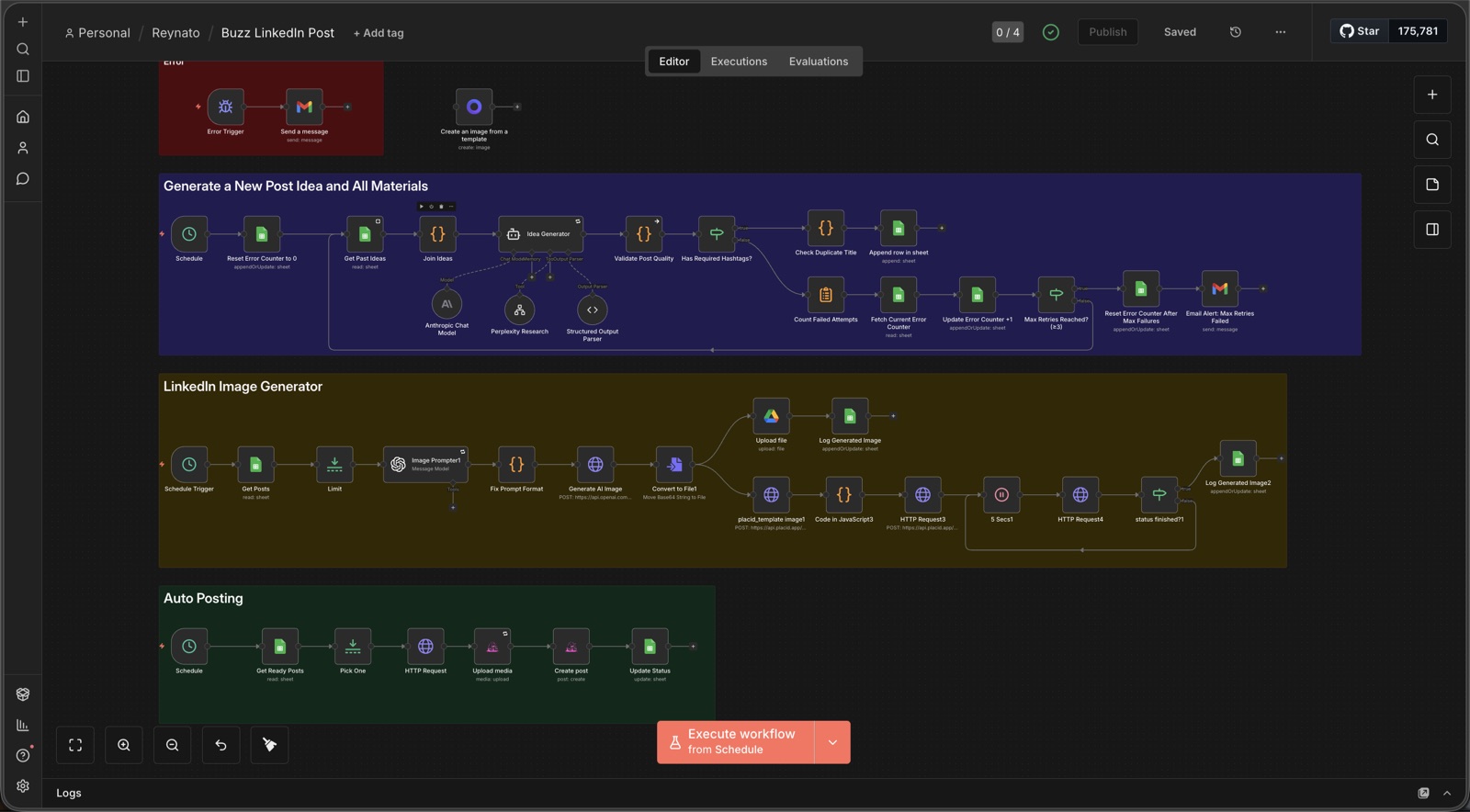Open the Error Trigger node

coord(225,107)
